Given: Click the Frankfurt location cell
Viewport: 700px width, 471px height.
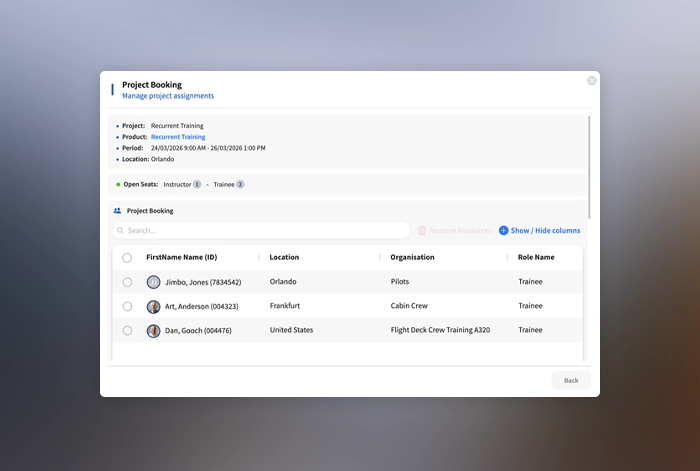Looking at the screenshot, I should [x=285, y=305].
